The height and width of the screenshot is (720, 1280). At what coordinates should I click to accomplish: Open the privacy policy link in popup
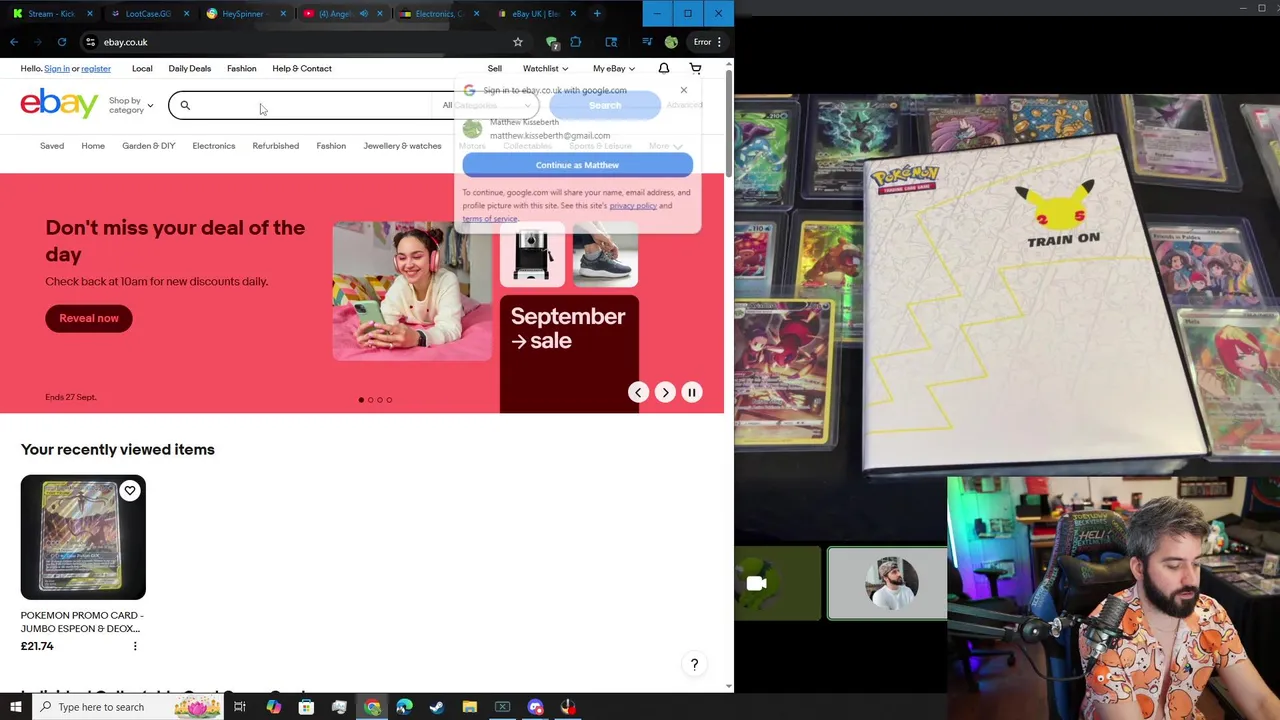(x=633, y=206)
